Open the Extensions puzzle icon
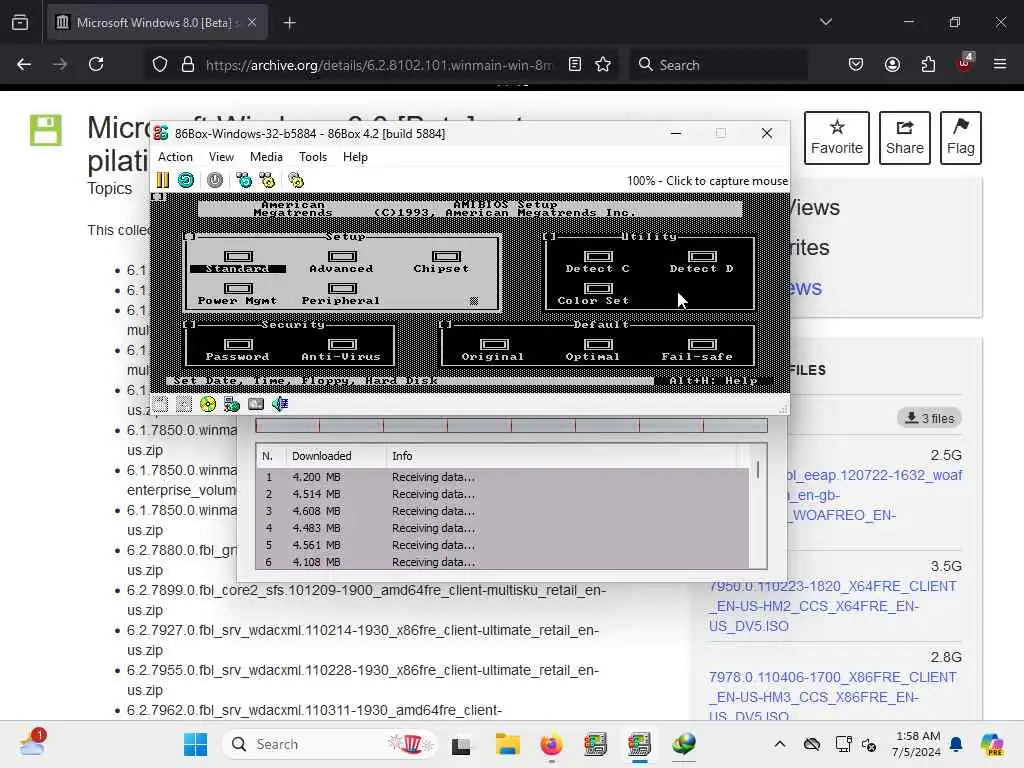1024x768 pixels. [x=928, y=64]
